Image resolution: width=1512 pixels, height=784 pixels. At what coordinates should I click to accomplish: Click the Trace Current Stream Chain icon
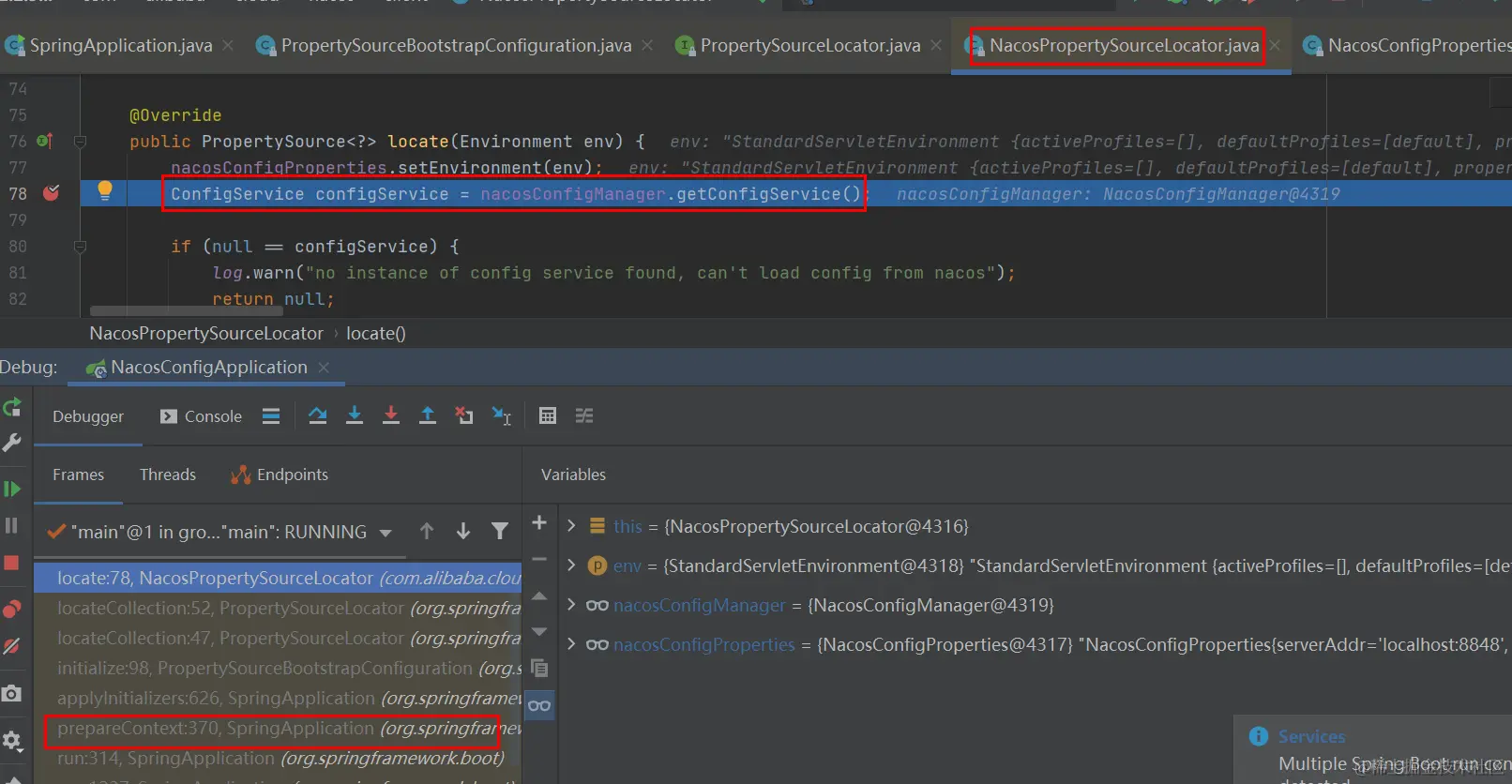[584, 415]
